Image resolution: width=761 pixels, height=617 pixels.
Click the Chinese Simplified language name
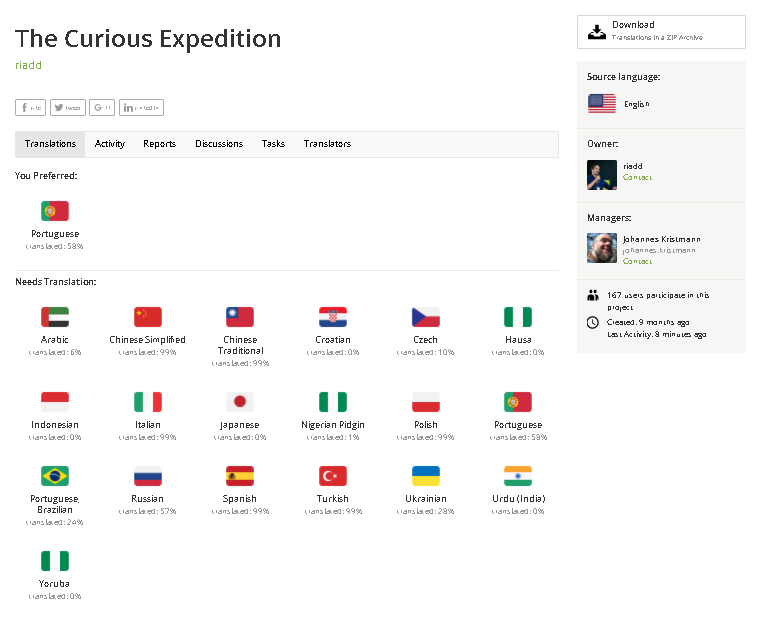click(148, 339)
